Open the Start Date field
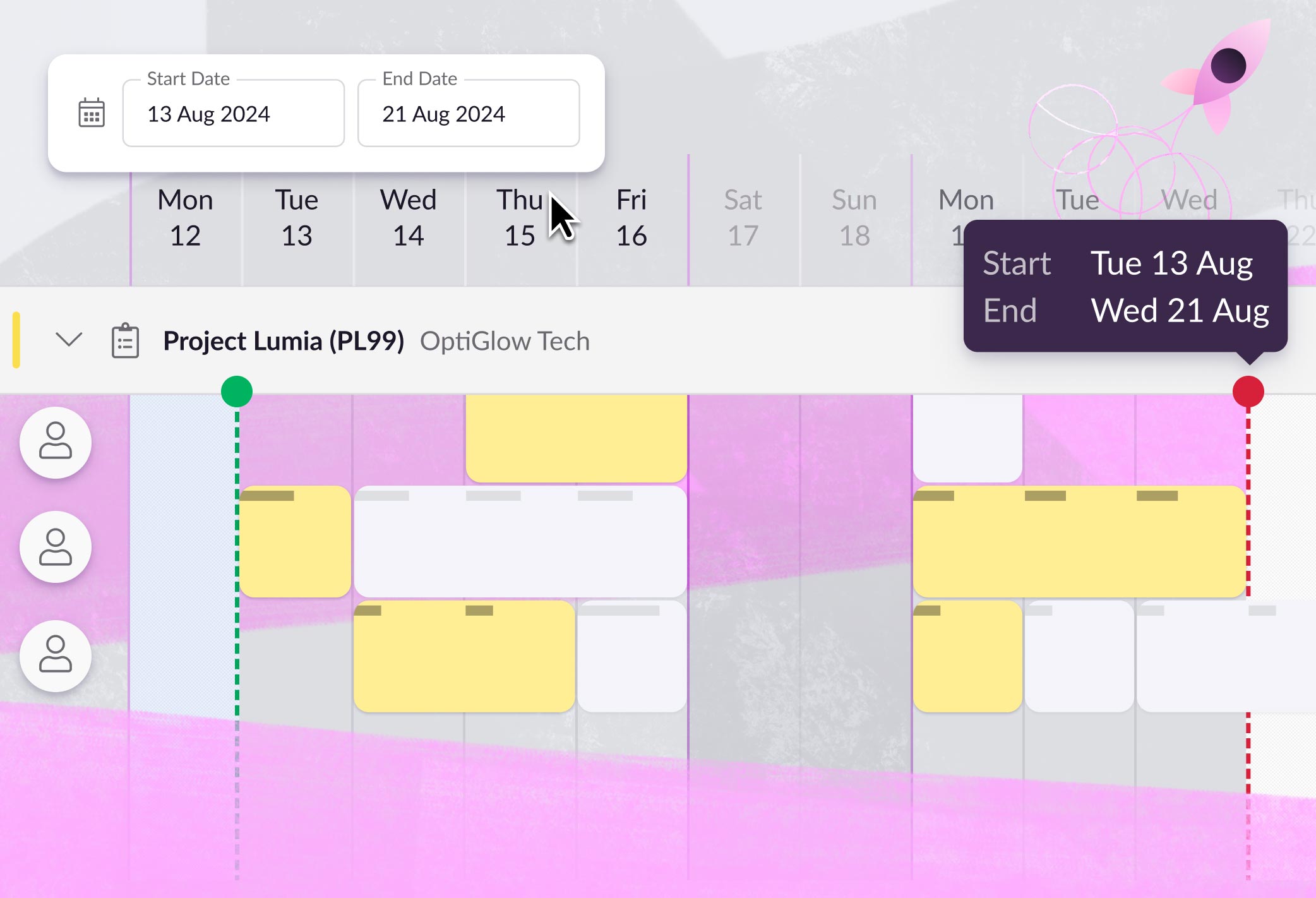Screen dimensions: 1316x898 pos(234,113)
